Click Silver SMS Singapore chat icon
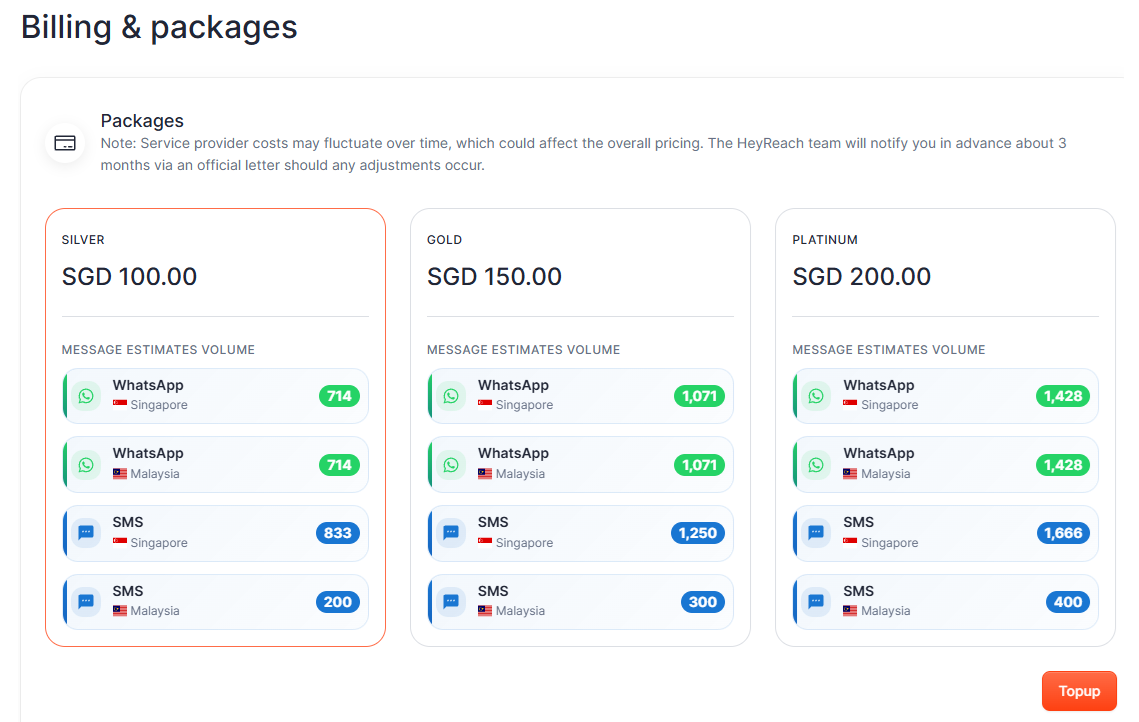 click(86, 533)
